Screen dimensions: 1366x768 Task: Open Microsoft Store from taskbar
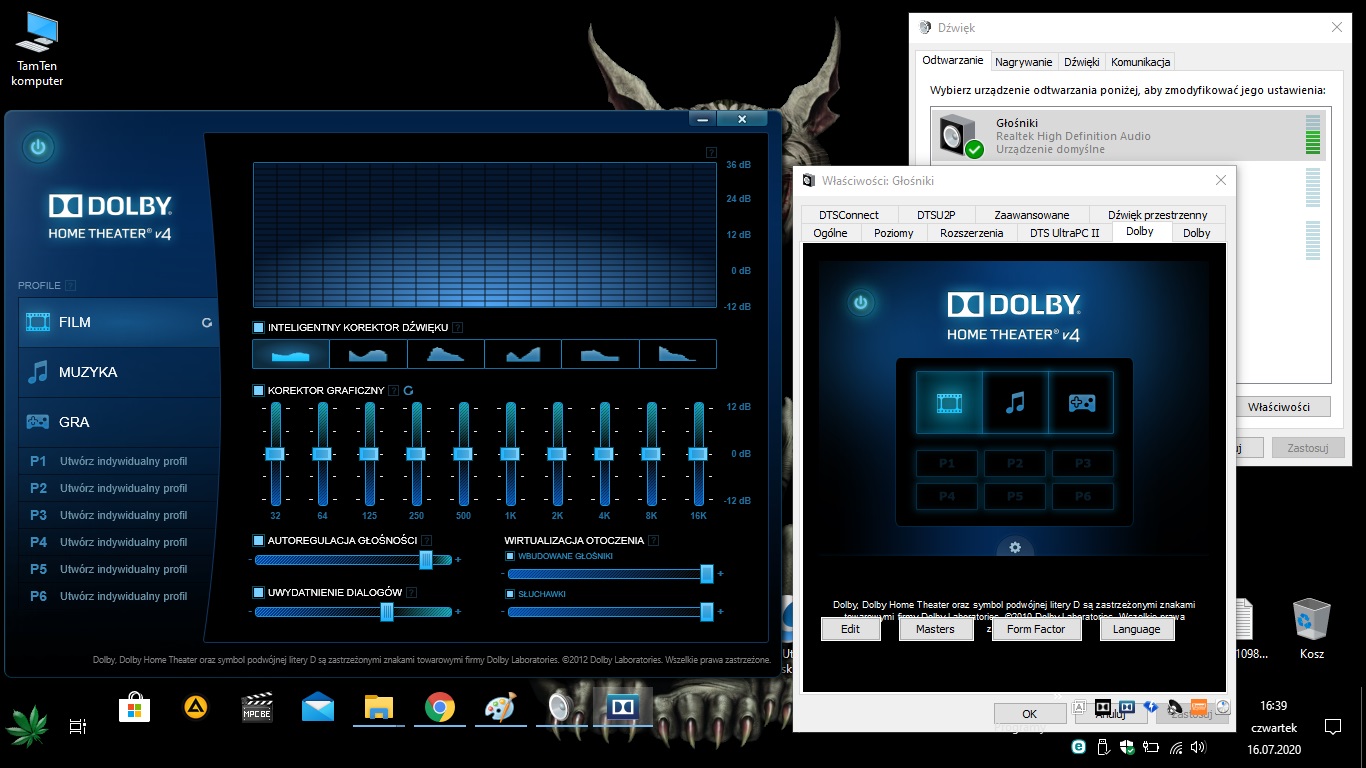(x=135, y=709)
